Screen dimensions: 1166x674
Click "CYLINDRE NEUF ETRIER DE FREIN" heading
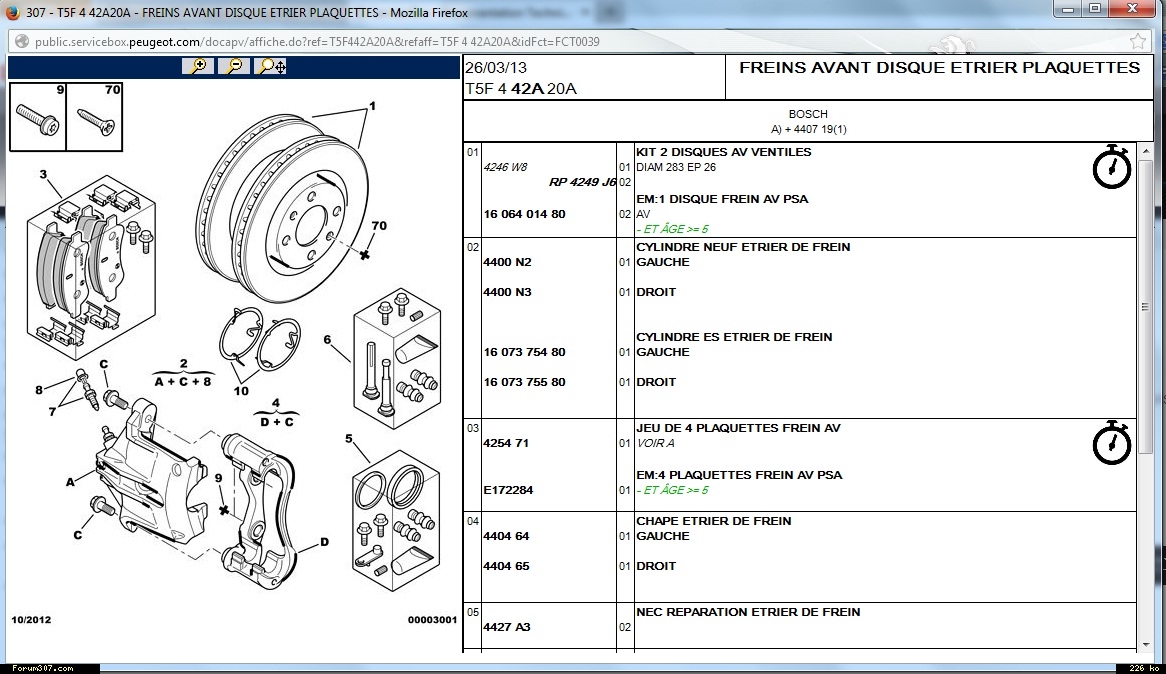point(743,246)
